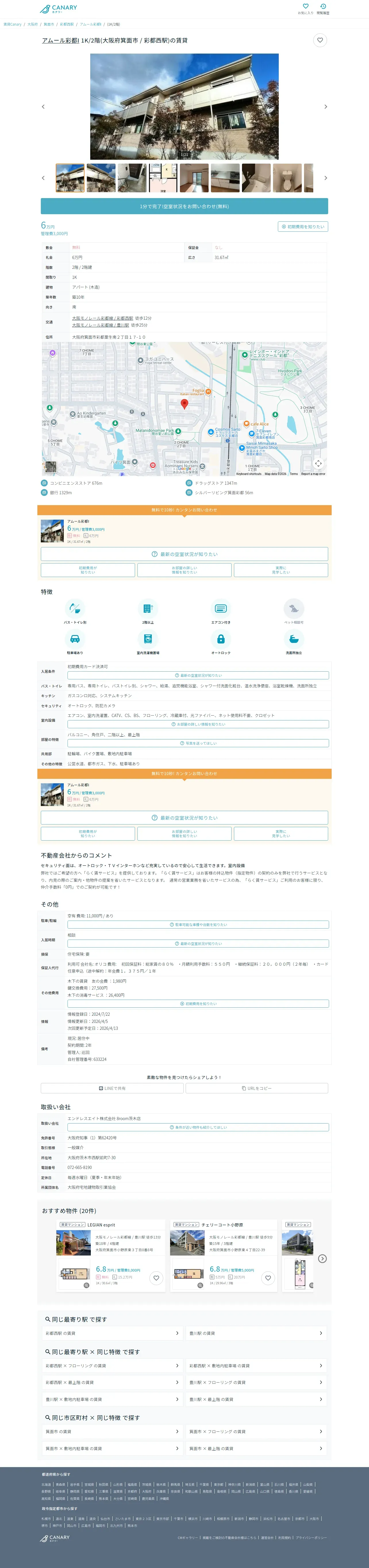Click the 洗面所独立 feature icon

coord(293,639)
